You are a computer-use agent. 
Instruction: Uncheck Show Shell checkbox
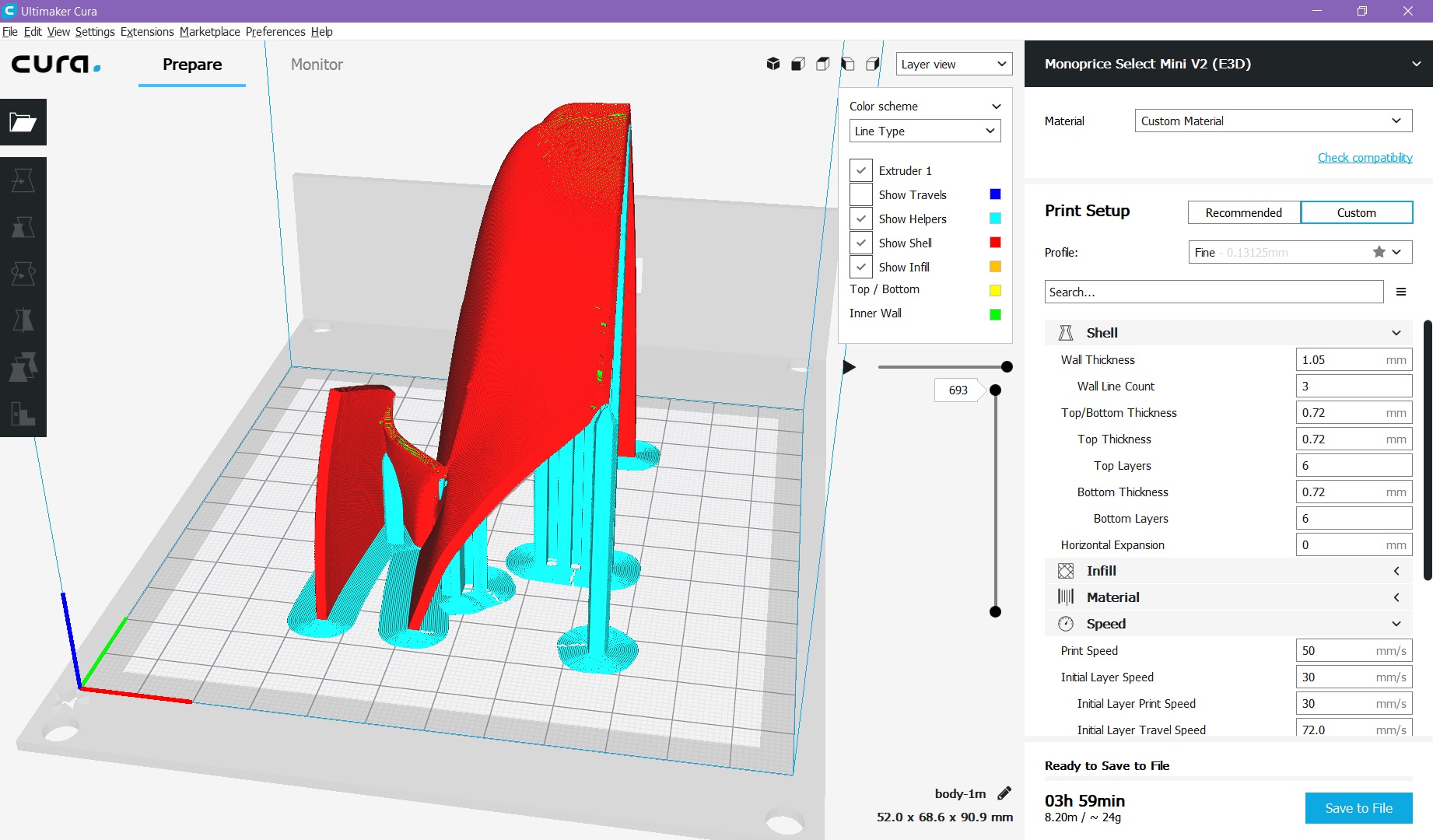(860, 243)
